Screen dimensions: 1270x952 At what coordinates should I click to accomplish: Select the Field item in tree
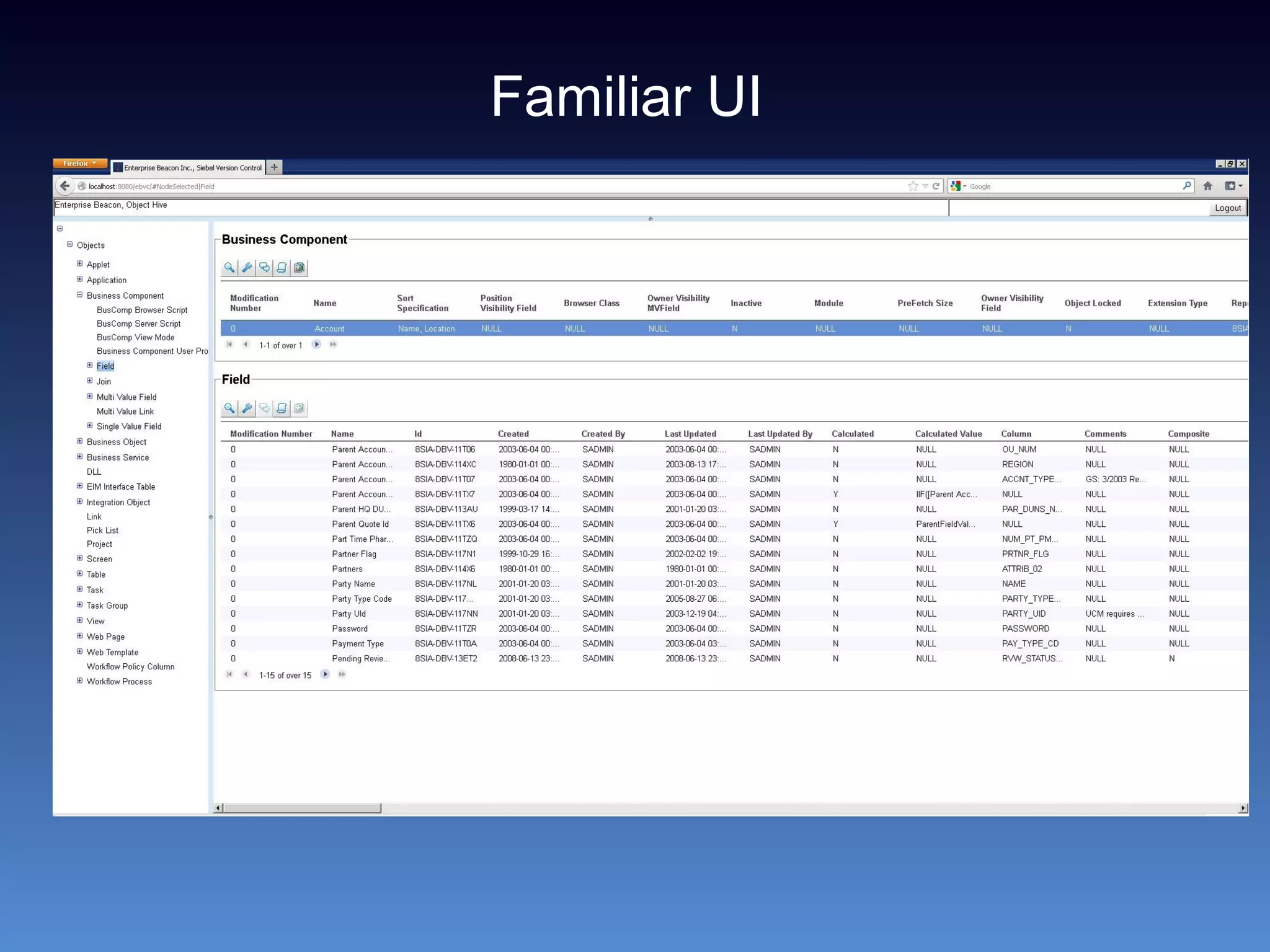(x=105, y=366)
